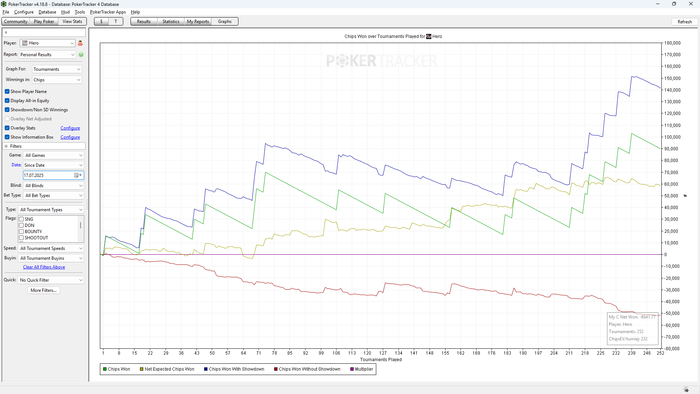Switch to the Statistics tab
The width and height of the screenshot is (700, 394).
(171, 21)
